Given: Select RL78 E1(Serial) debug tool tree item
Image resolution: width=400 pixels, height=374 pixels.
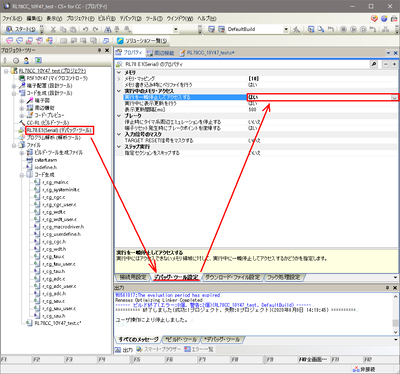Looking at the screenshot, I should 59,130.
